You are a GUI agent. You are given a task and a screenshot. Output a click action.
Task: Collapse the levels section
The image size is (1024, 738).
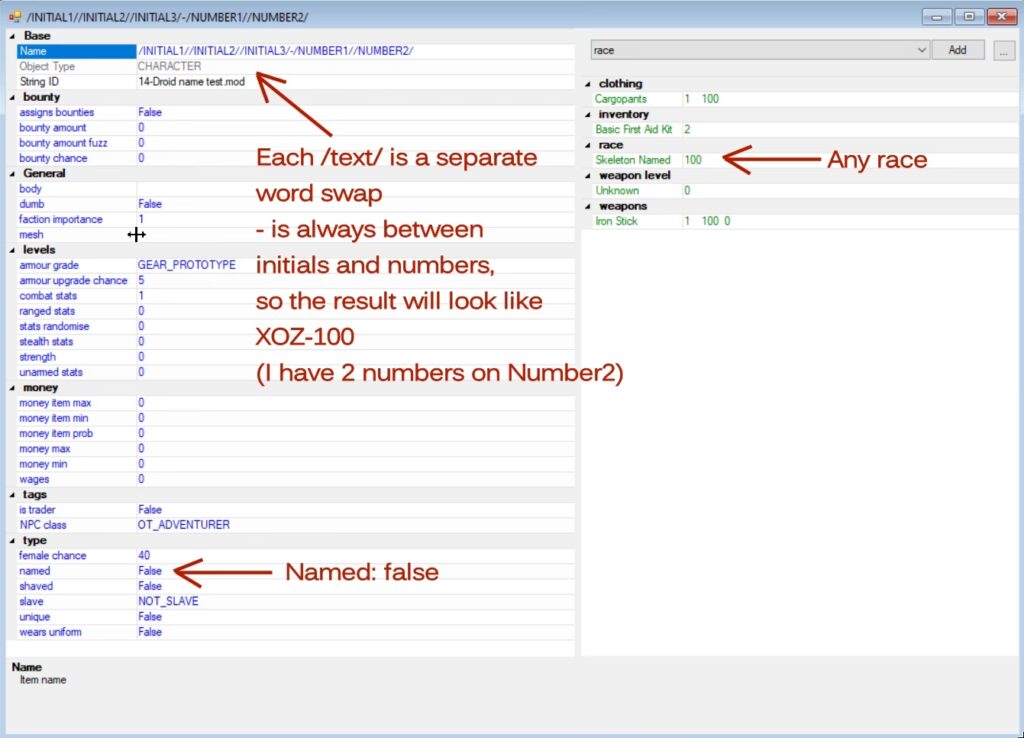pyautogui.click(x=12, y=250)
